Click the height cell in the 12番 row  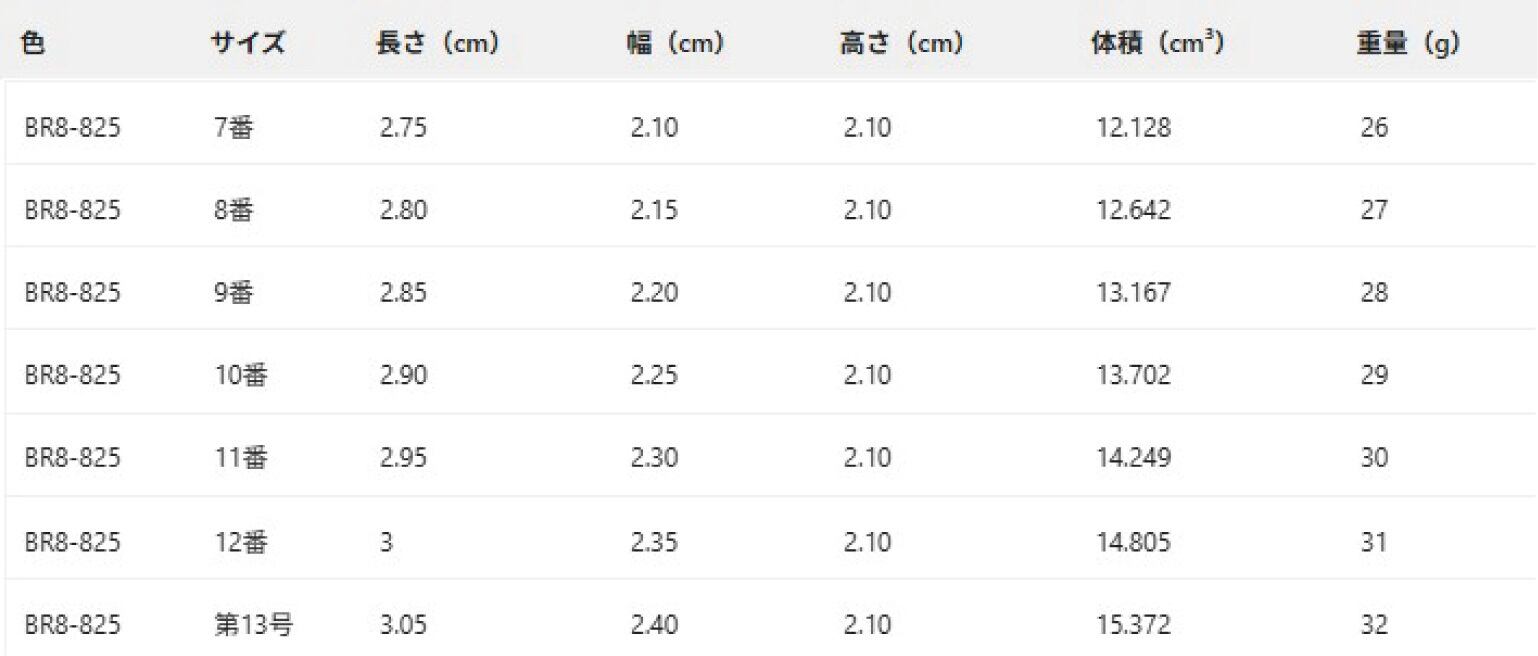click(x=866, y=542)
